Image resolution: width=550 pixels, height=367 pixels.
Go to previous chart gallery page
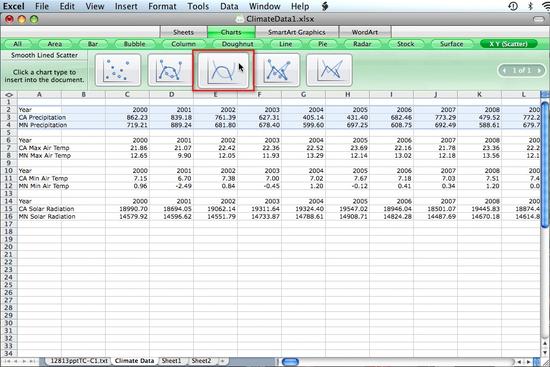click(504, 71)
